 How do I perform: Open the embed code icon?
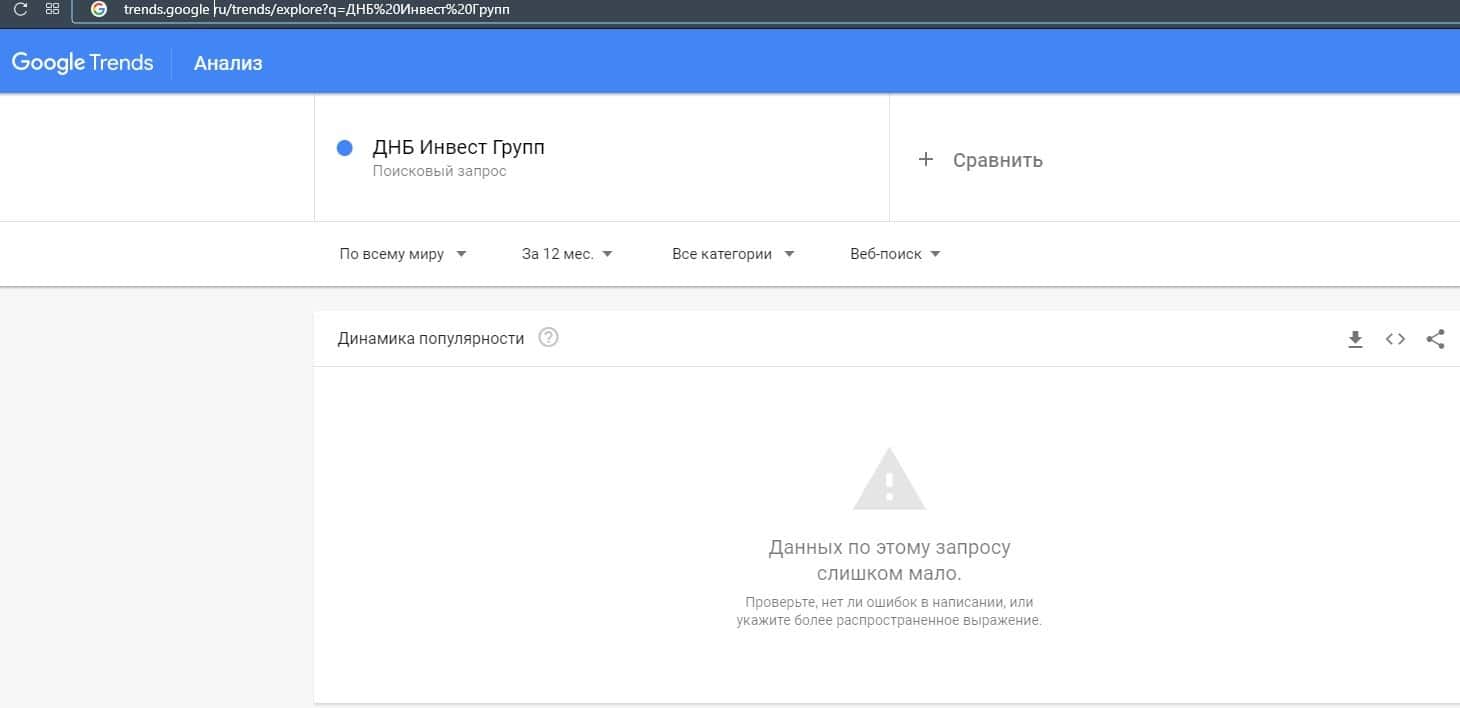1395,339
